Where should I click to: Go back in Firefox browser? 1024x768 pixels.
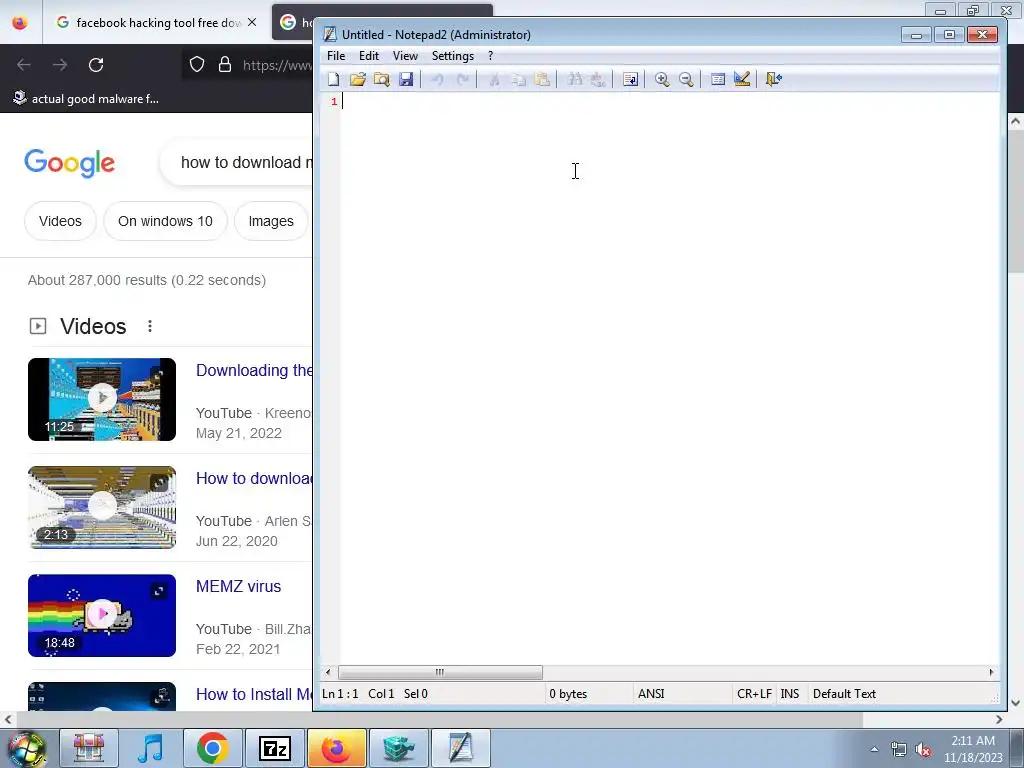coord(24,65)
